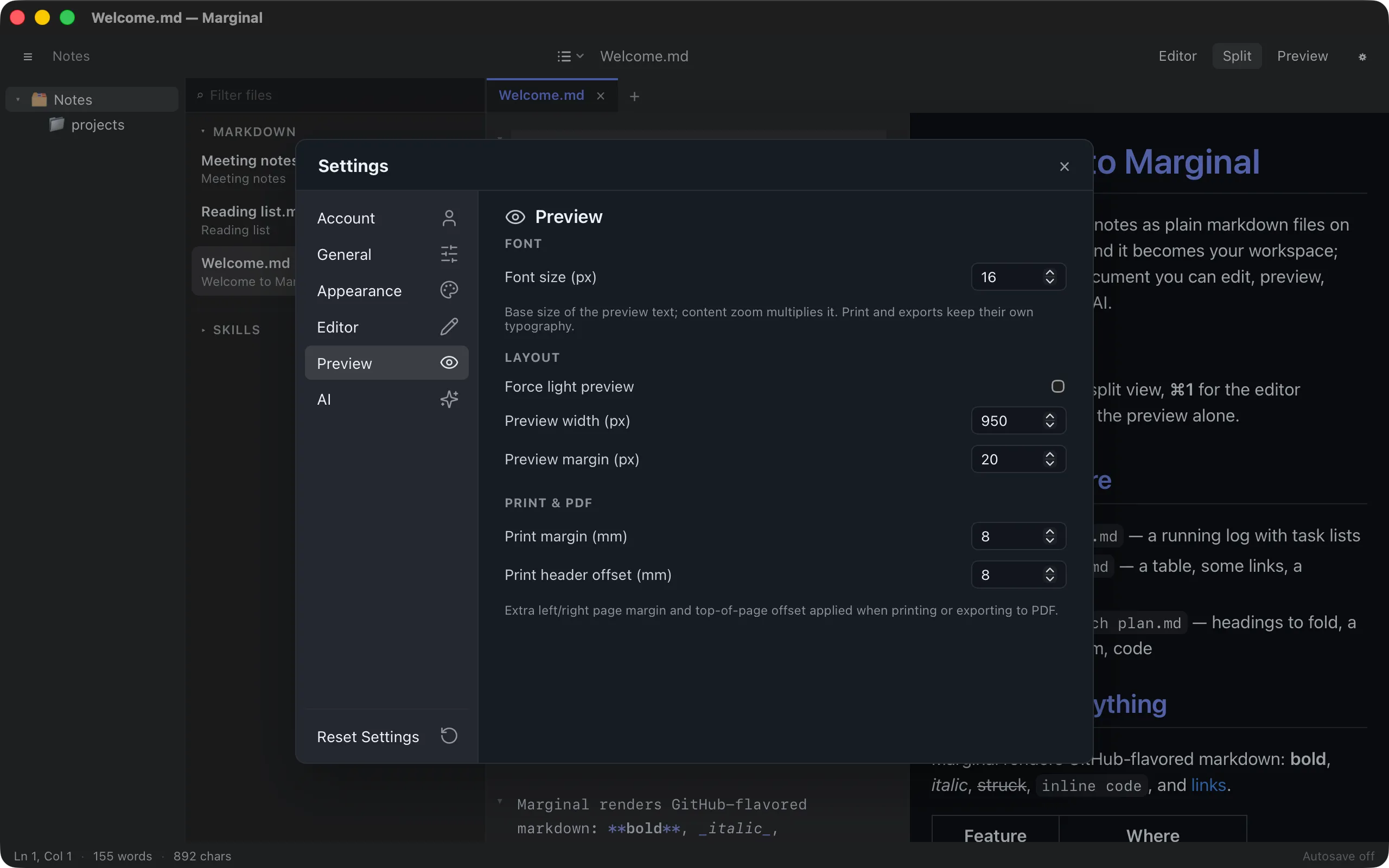Click the Editor pencil icon

tap(449, 327)
